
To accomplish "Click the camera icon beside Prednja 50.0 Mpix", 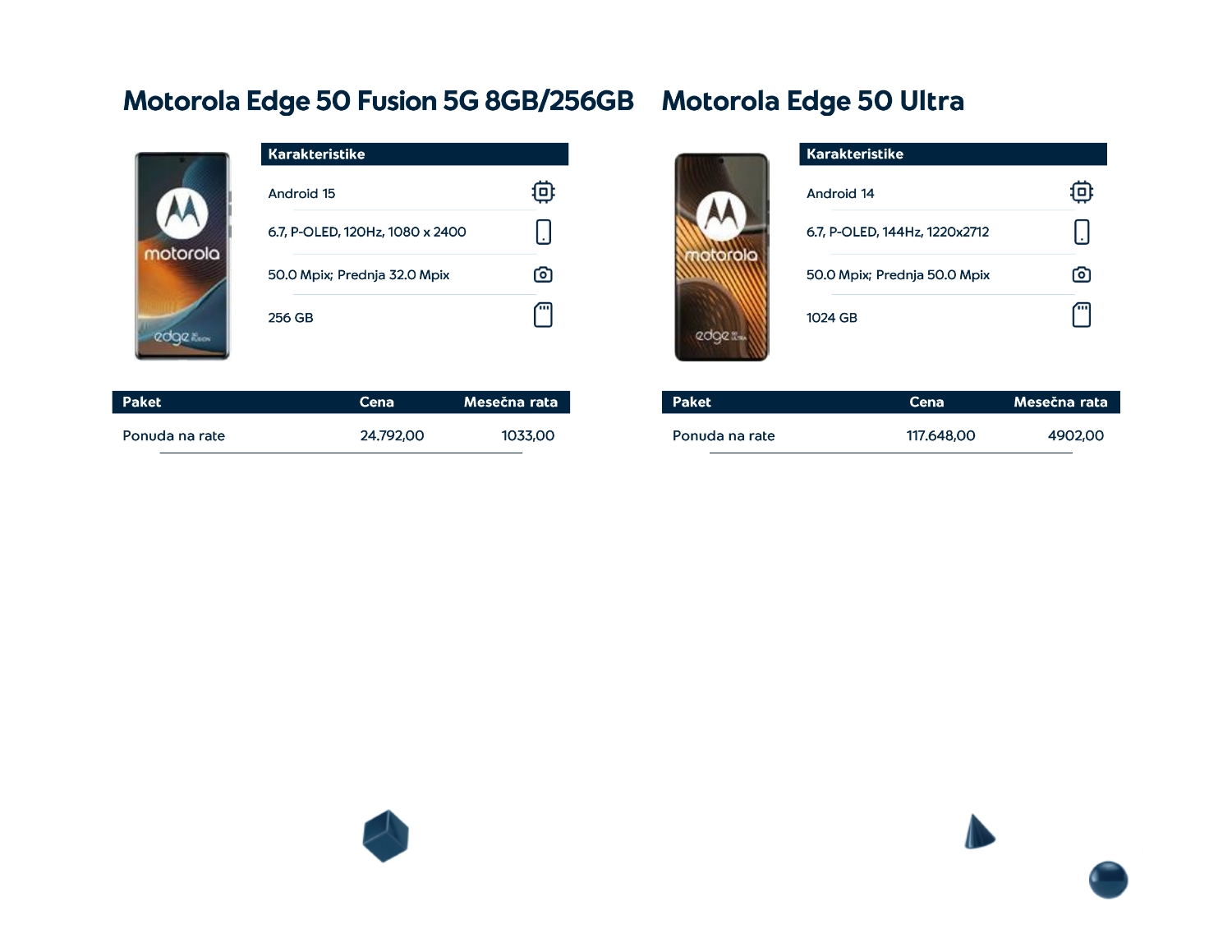I will pyautogui.click(x=1081, y=274).
